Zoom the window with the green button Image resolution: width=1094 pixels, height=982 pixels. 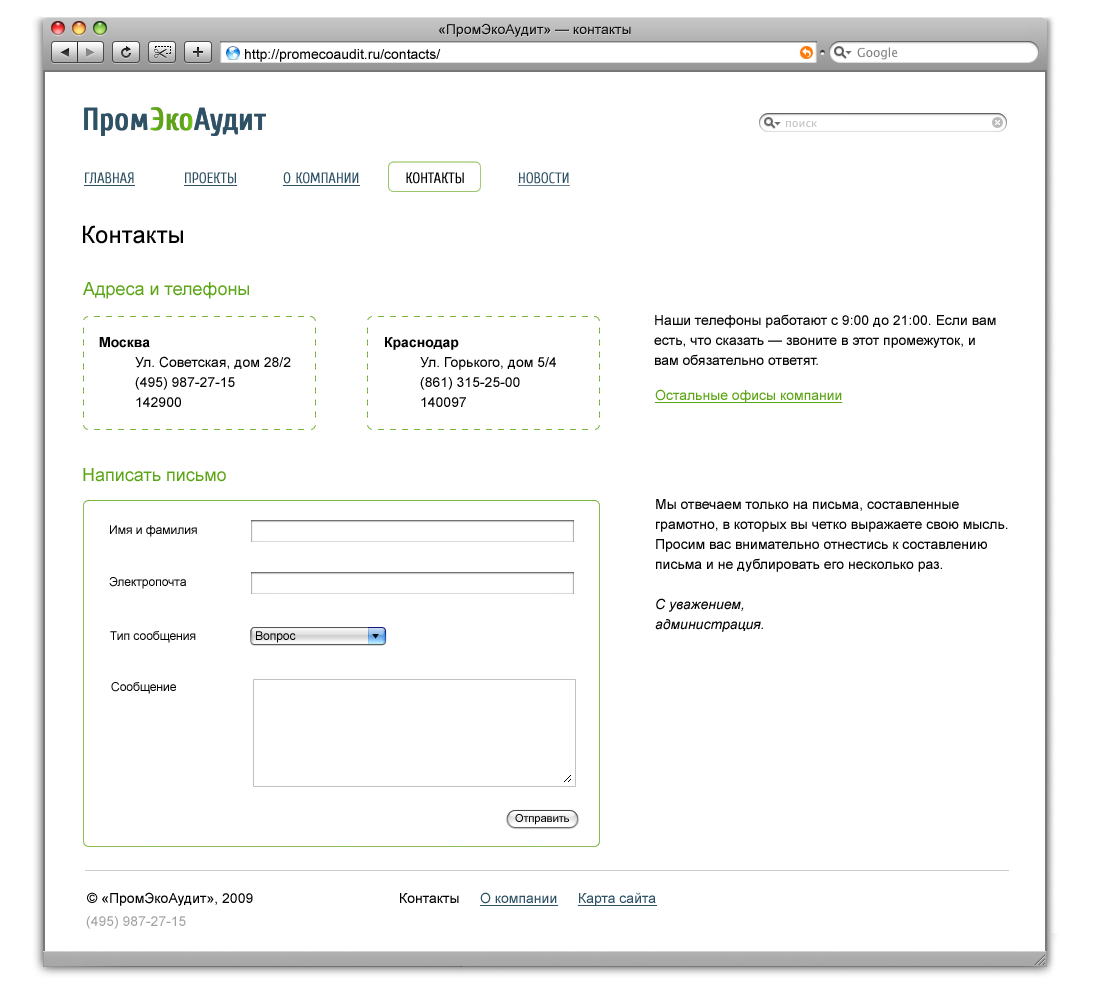(100, 28)
